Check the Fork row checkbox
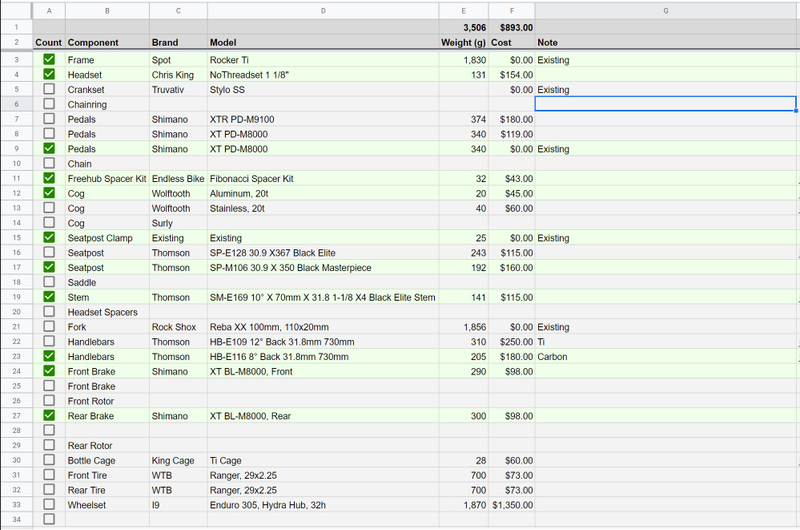 [x=49, y=326]
